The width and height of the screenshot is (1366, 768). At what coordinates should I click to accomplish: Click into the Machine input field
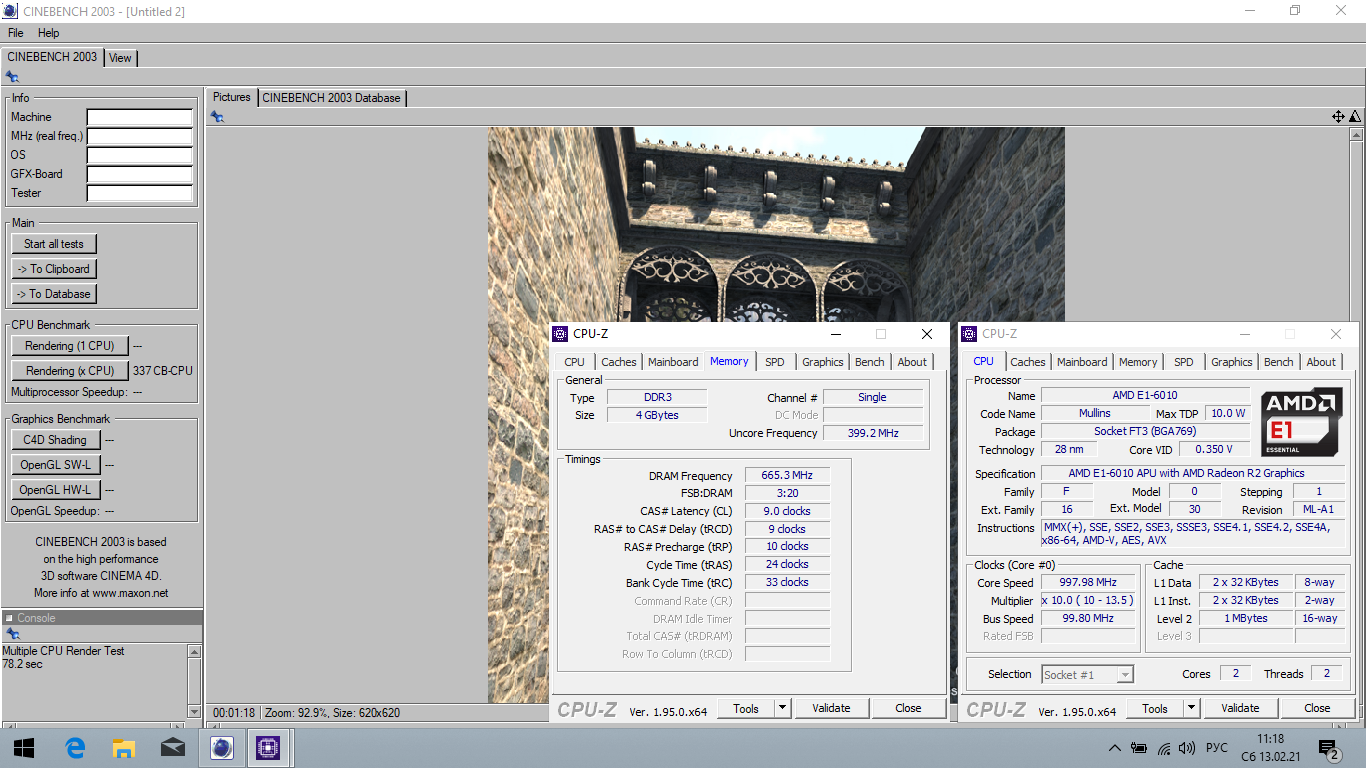pos(140,118)
